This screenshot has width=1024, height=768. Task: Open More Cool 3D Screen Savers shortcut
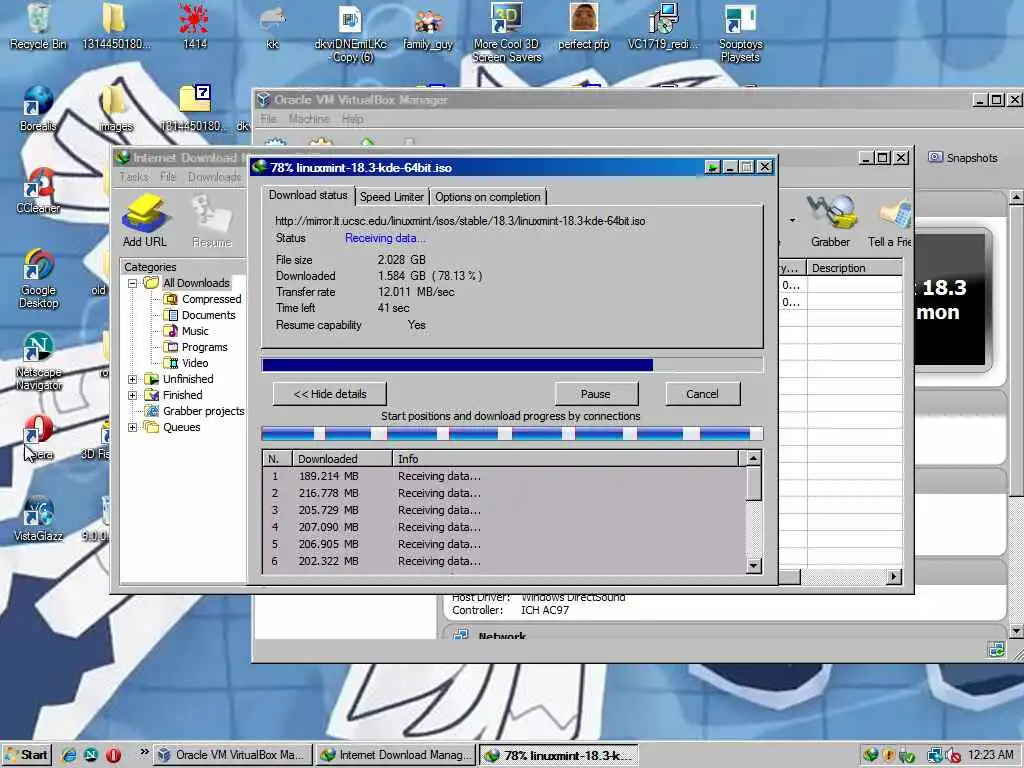(507, 31)
